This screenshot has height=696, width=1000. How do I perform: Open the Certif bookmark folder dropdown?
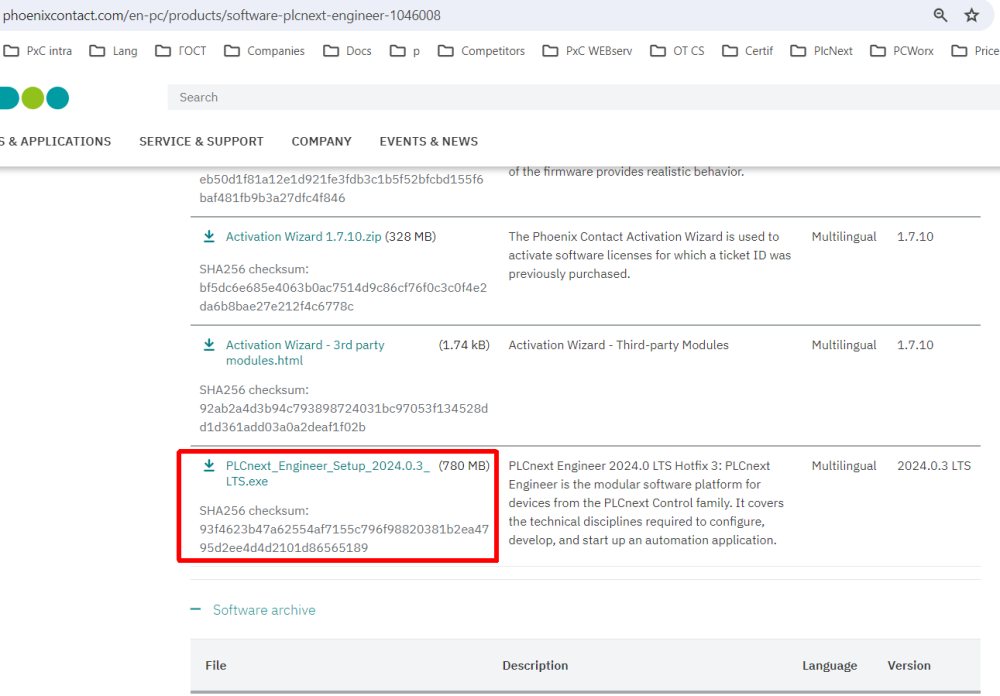[x=747, y=51]
